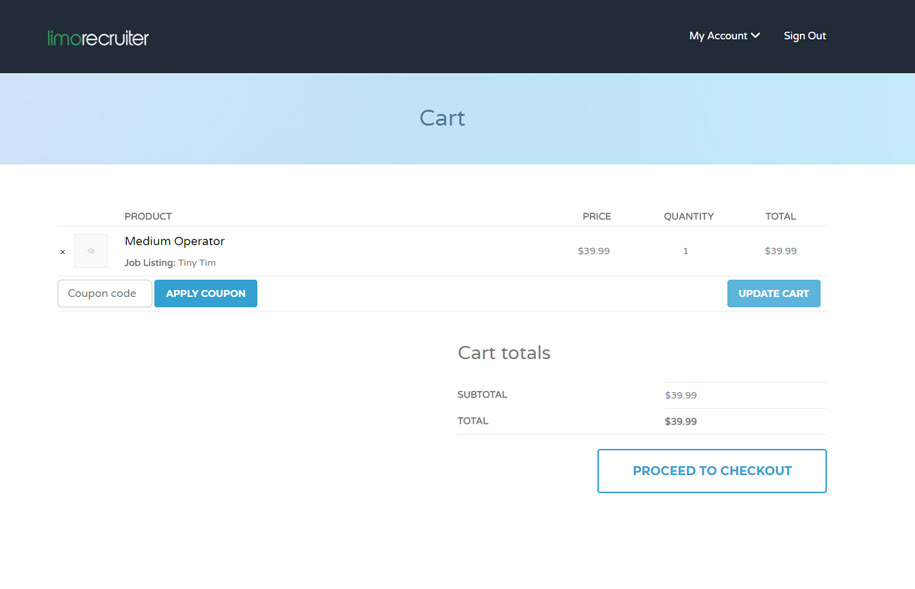Apply the coupon with Apply Coupon button
Screen dimensions: 915x589
(x=205, y=294)
